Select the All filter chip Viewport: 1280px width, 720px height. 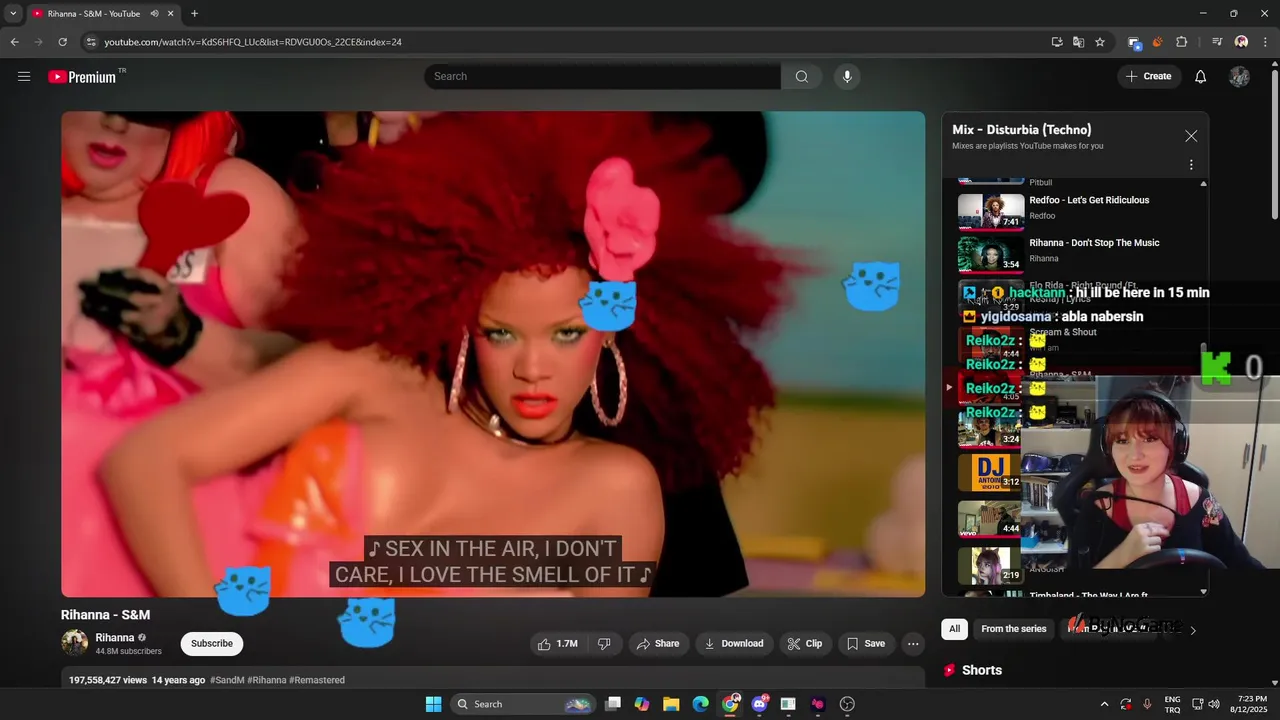click(955, 629)
